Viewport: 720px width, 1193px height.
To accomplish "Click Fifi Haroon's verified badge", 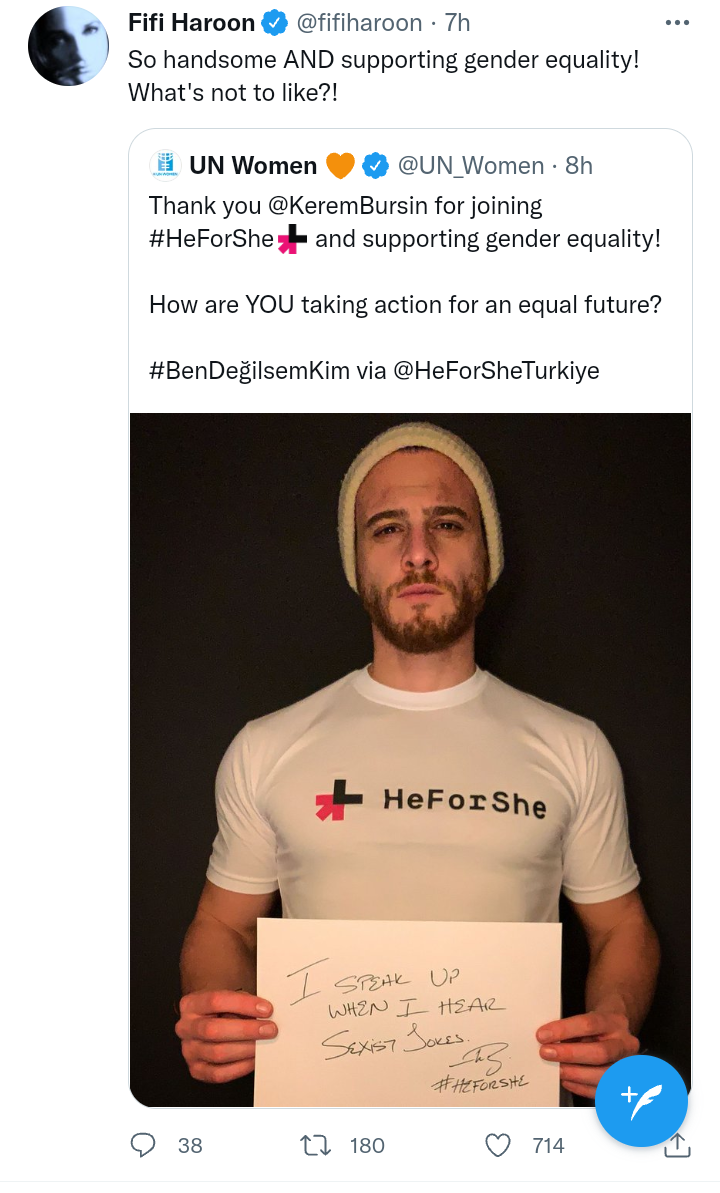I will pos(275,24).
